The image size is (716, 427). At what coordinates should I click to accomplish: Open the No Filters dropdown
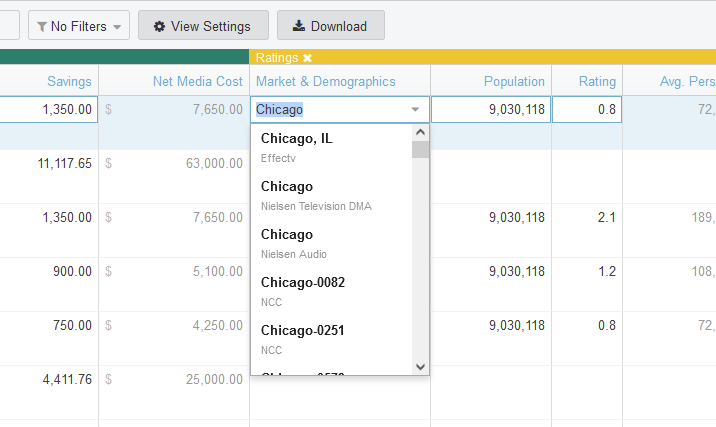[79, 26]
